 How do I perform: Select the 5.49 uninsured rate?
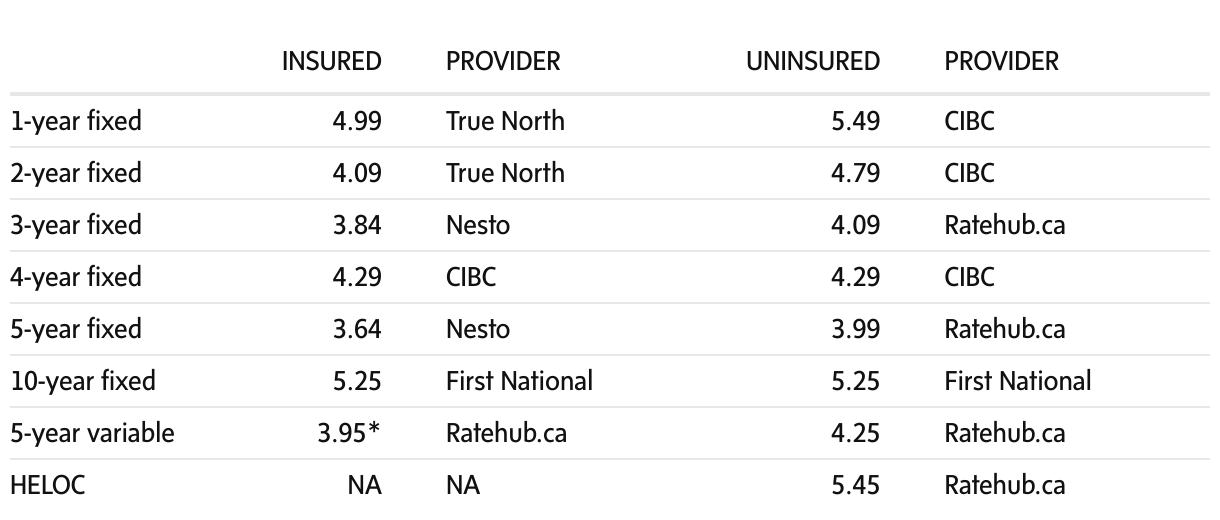coord(855,121)
